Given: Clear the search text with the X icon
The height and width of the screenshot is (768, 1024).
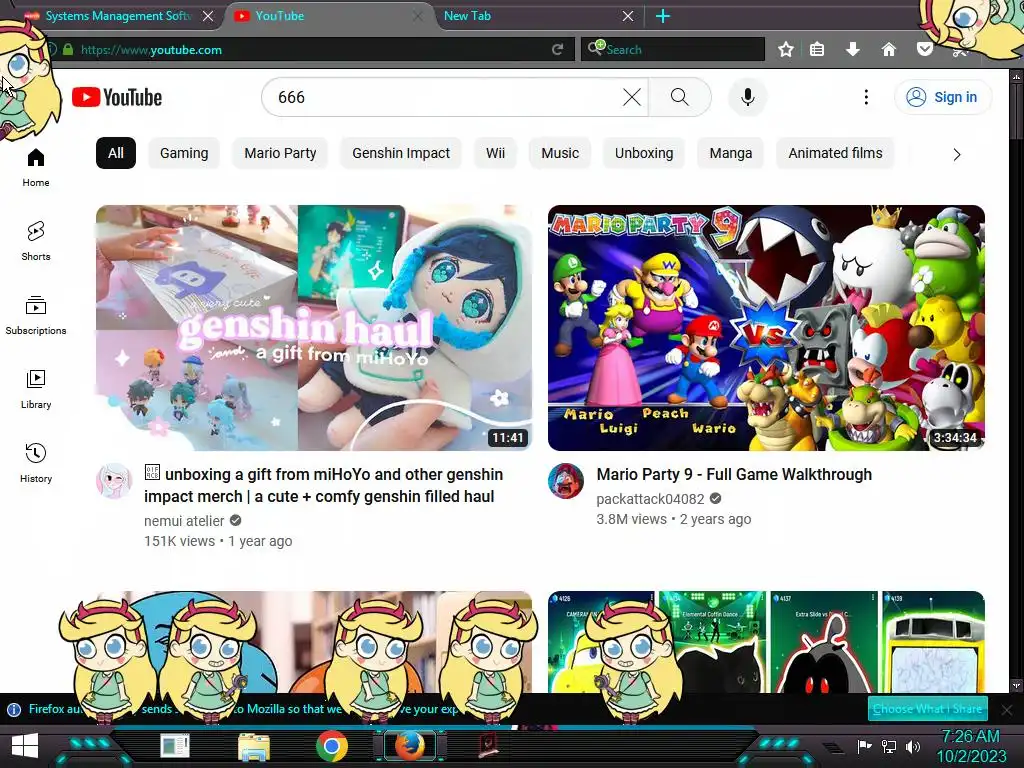Looking at the screenshot, I should point(632,97).
